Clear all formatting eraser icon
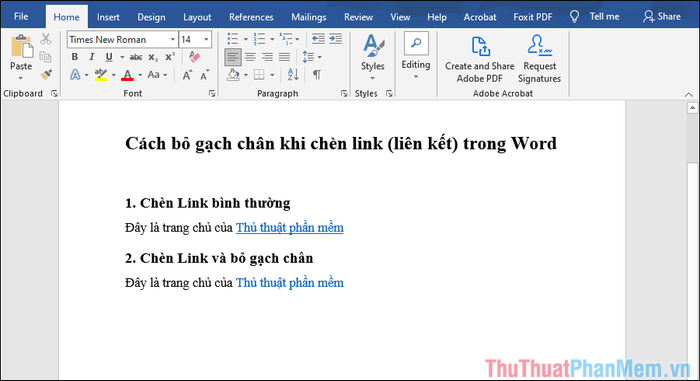Image resolution: width=700 pixels, height=381 pixels. click(x=194, y=57)
